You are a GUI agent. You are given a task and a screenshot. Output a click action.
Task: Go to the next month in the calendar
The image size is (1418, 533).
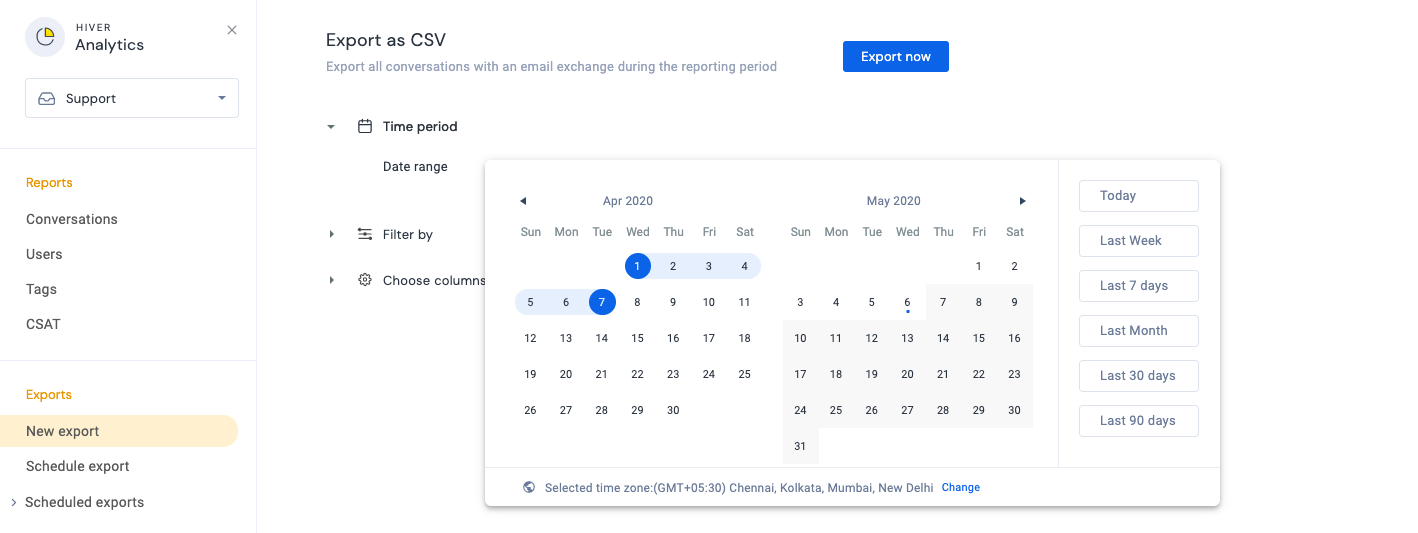[x=1022, y=201]
